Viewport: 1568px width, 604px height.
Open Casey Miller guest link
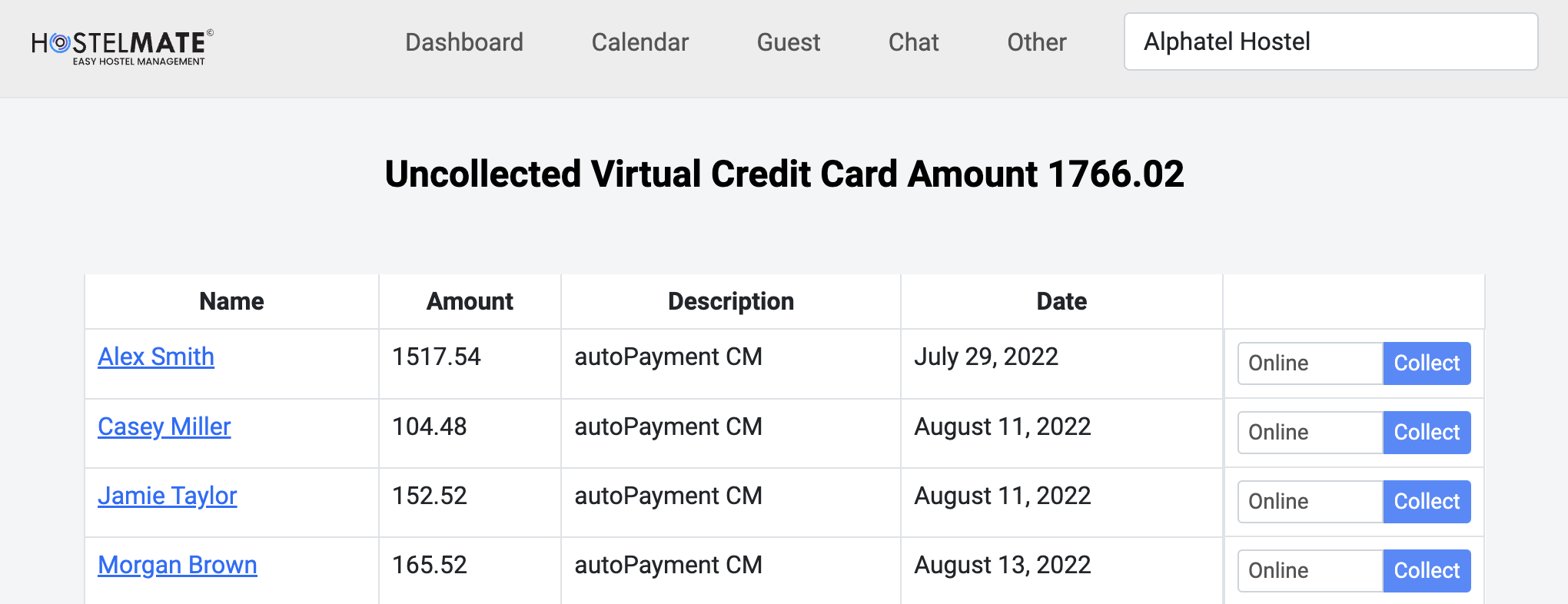tap(164, 426)
